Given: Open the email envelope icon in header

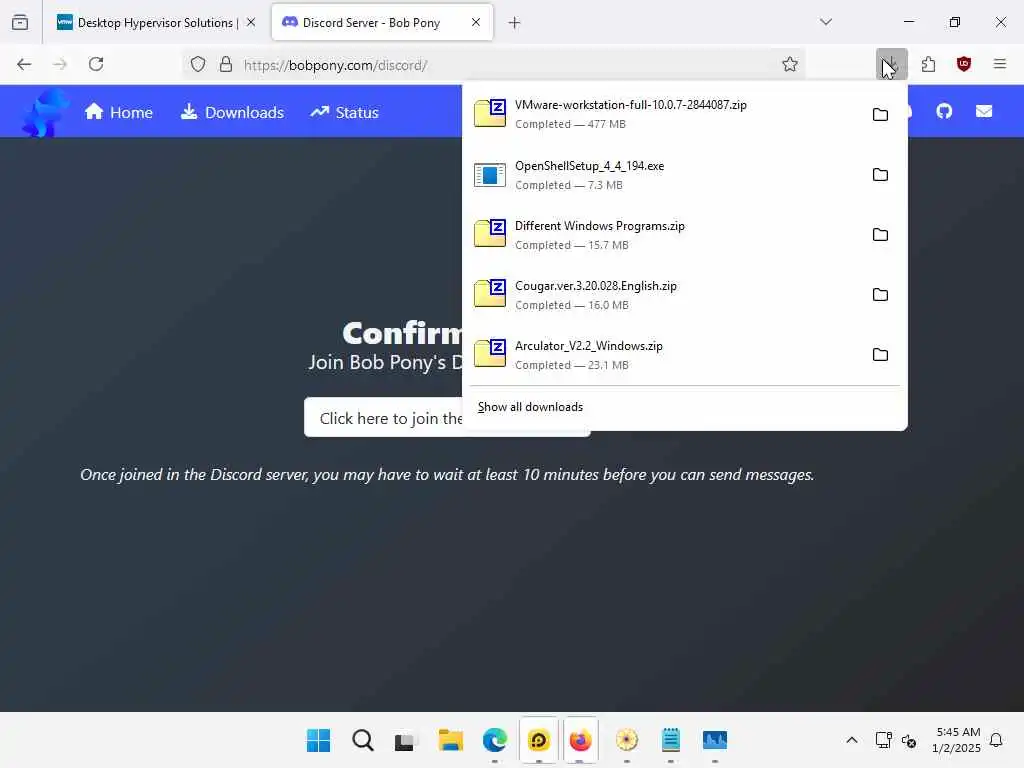Looking at the screenshot, I should click(984, 112).
